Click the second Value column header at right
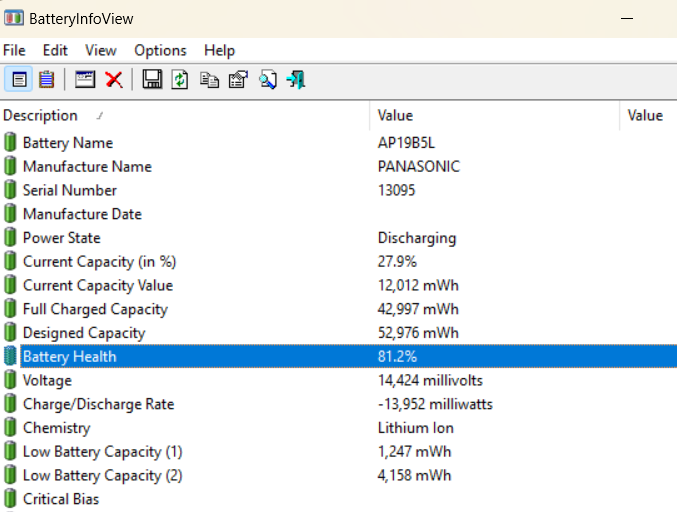This screenshot has height=512, width=677. (x=649, y=115)
